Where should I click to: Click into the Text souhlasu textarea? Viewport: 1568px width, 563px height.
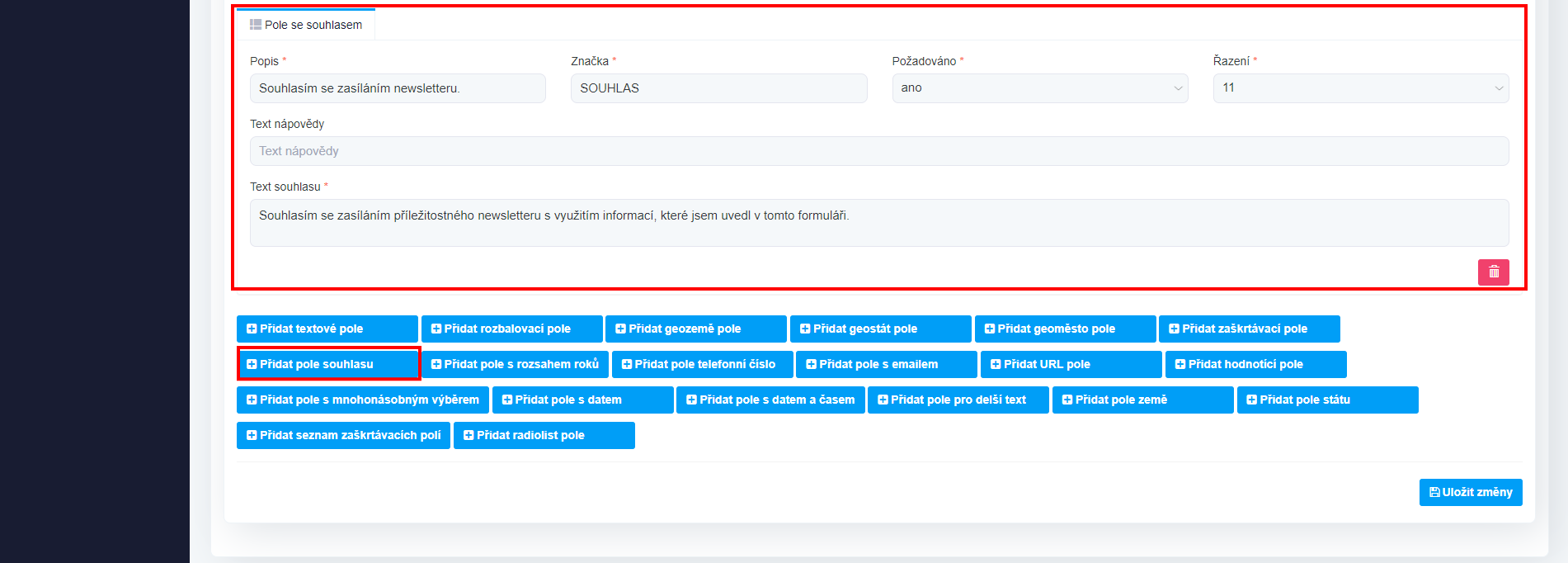pyautogui.click(x=878, y=222)
